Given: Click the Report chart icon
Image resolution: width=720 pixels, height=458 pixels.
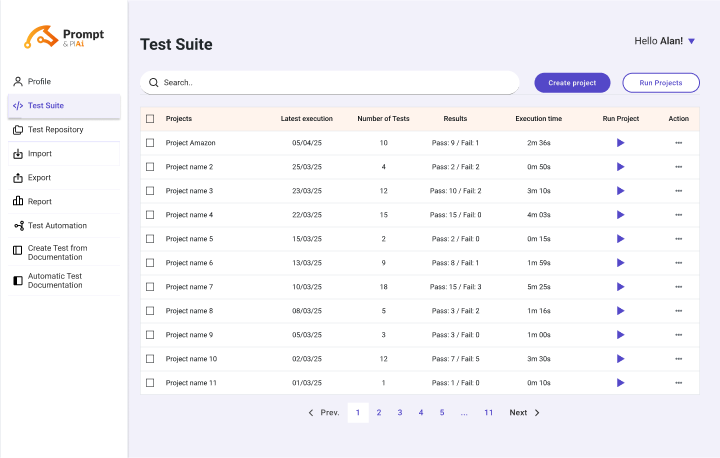Looking at the screenshot, I should pos(18,202).
